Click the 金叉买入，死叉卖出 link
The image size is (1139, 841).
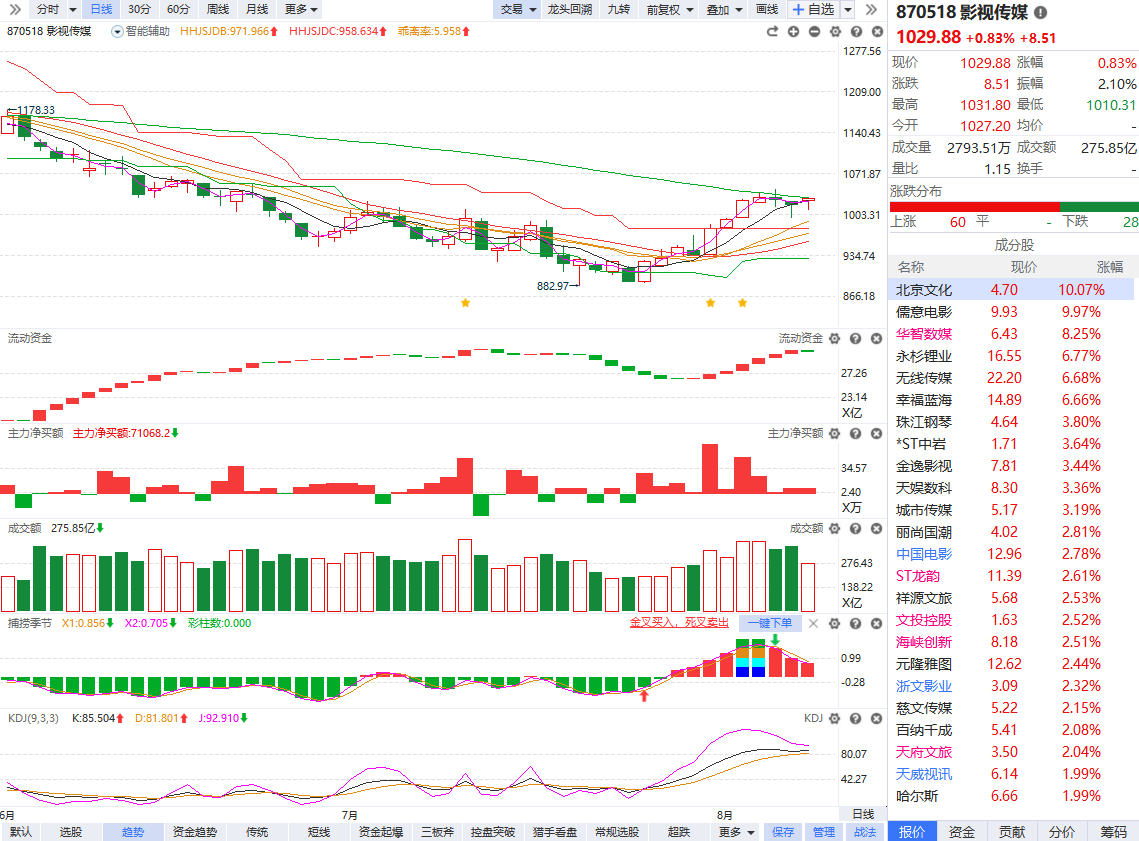click(679, 623)
